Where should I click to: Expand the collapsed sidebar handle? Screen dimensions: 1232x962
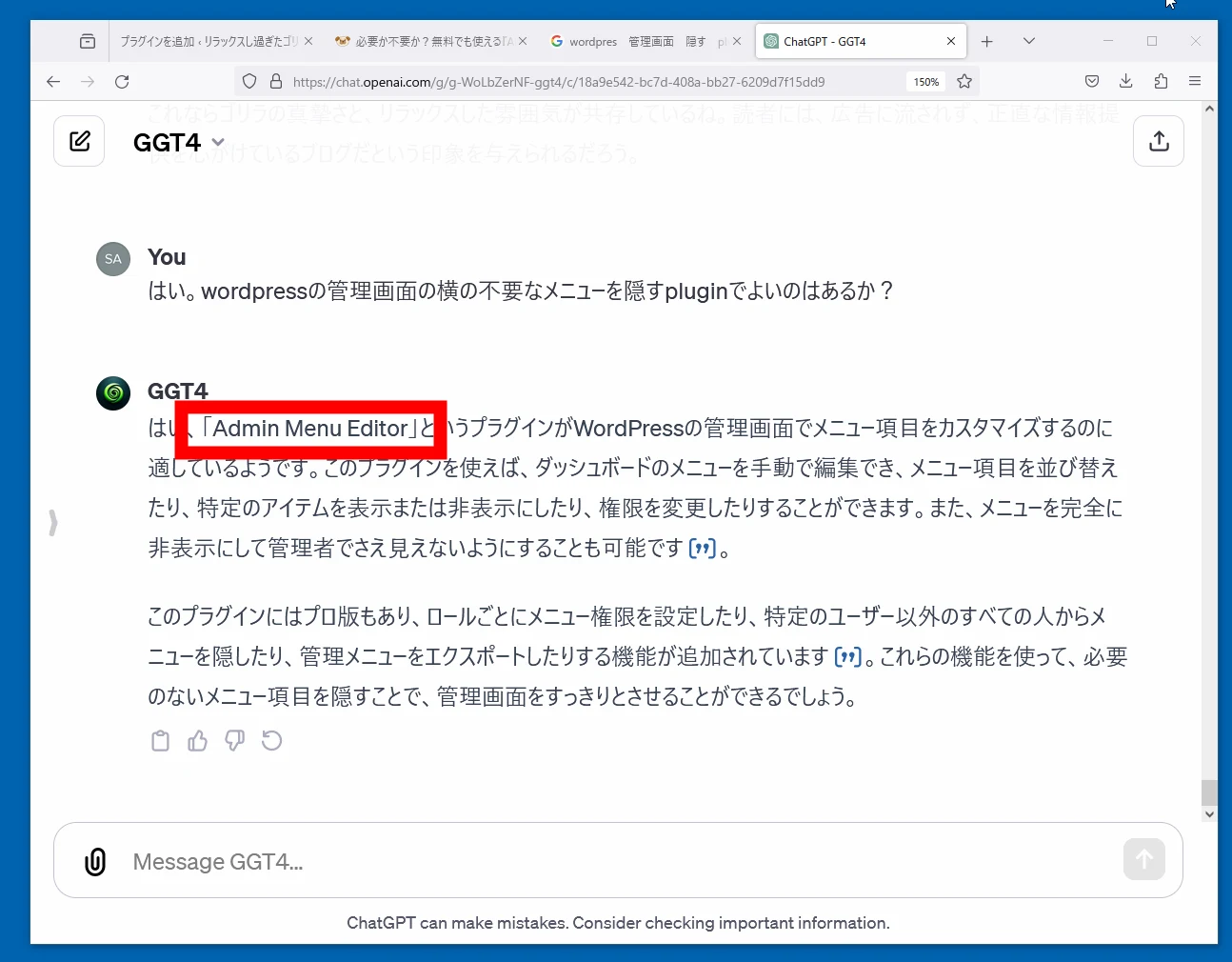point(53,522)
